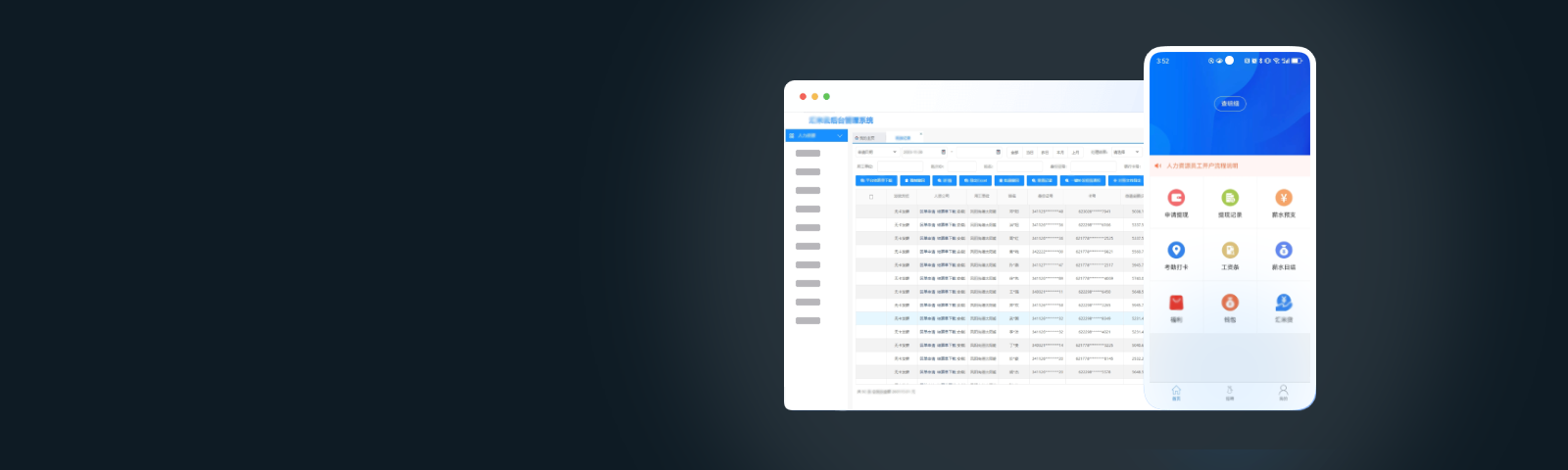1568x470 pixels.
Task: Open 薪水日结 blue money bag icon
Action: (1284, 251)
